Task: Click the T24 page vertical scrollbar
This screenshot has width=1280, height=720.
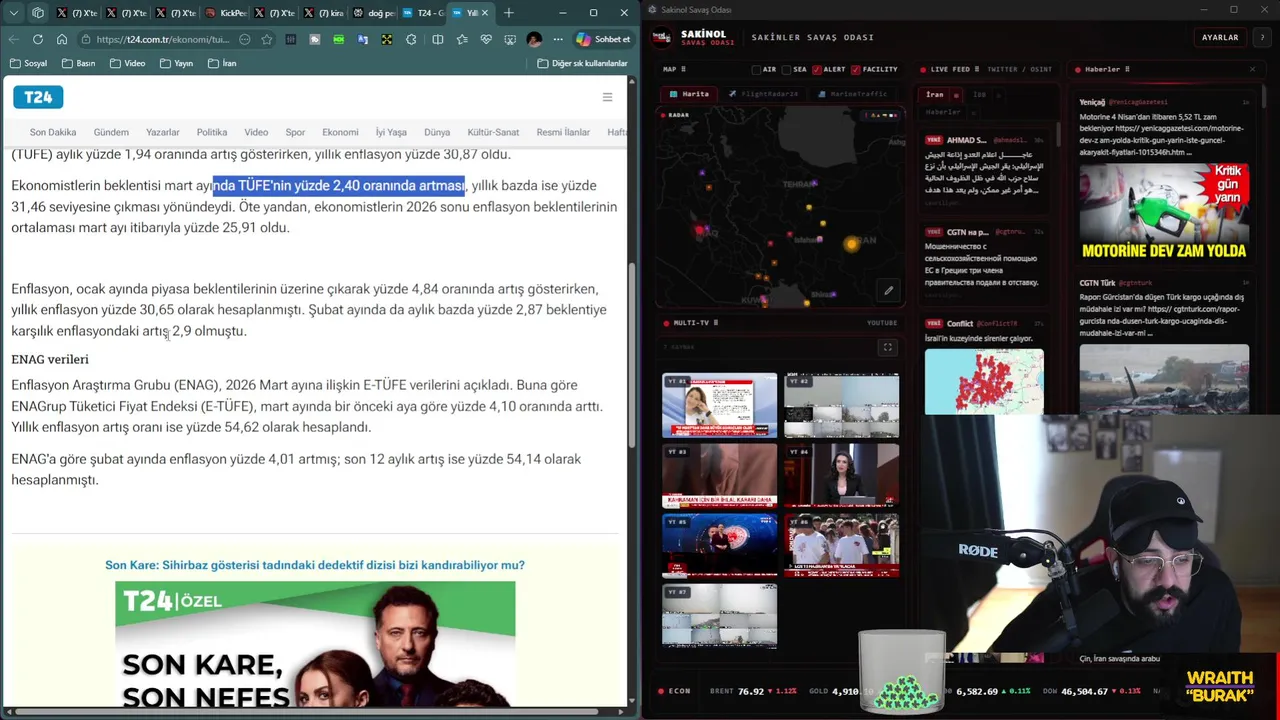Action: 631,355
